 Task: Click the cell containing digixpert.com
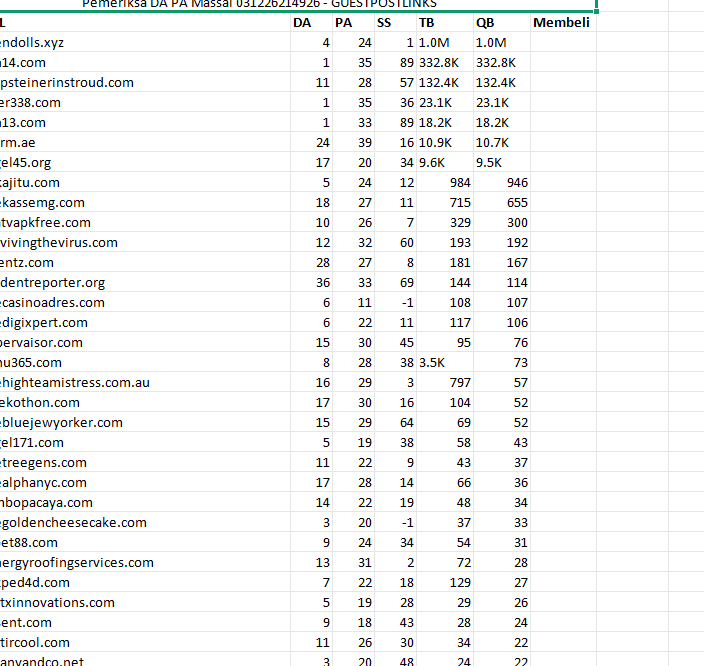[145, 322]
